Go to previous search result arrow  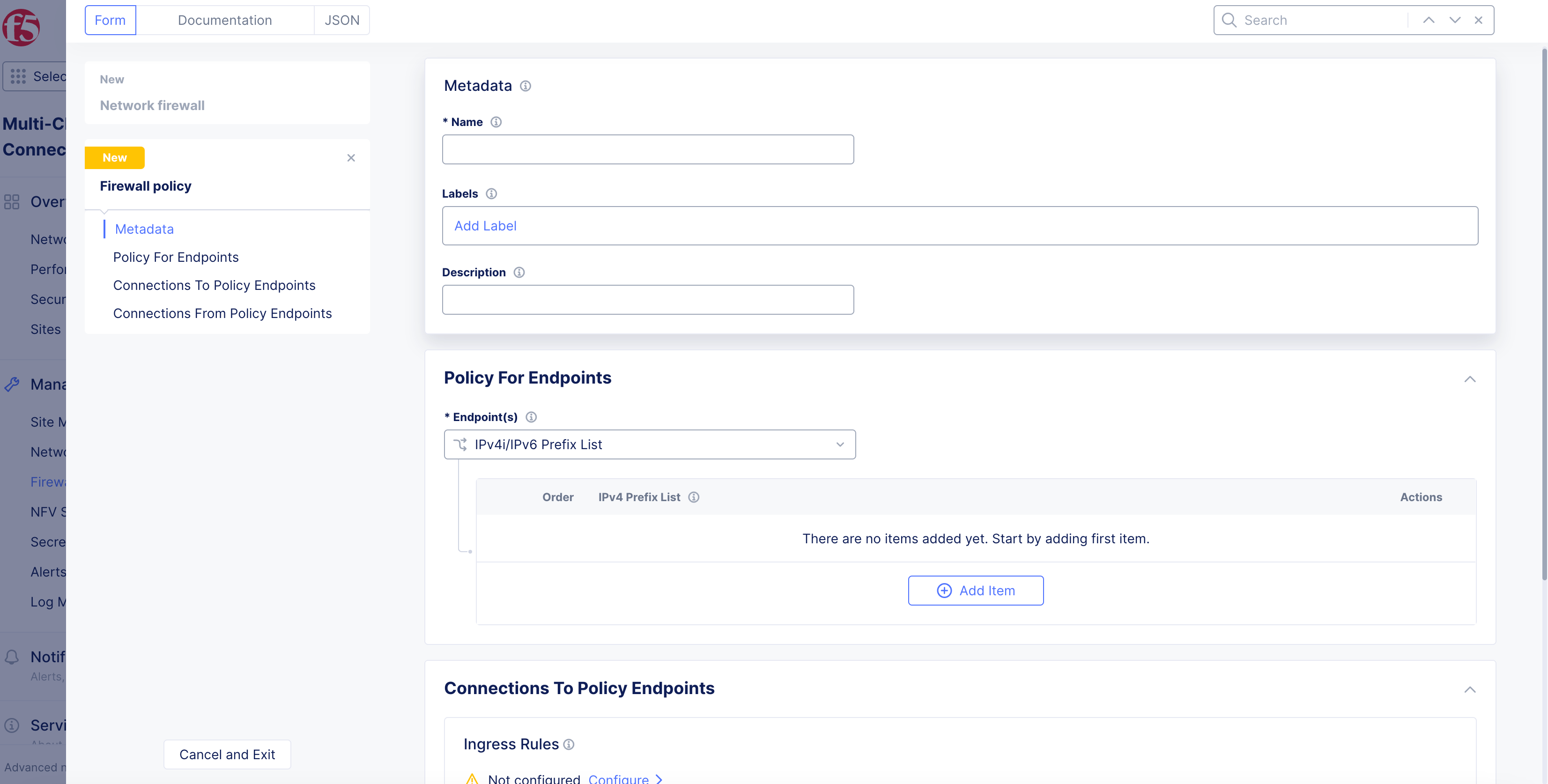[x=1429, y=20]
